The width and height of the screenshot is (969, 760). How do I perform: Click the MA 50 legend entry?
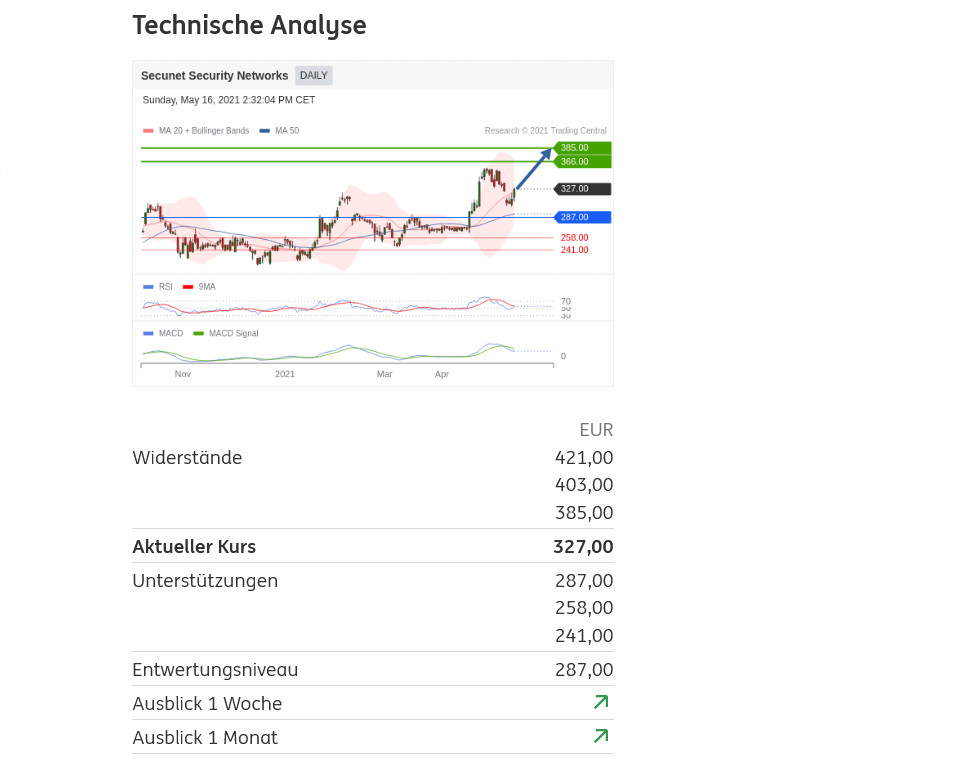tap(280, 131)
